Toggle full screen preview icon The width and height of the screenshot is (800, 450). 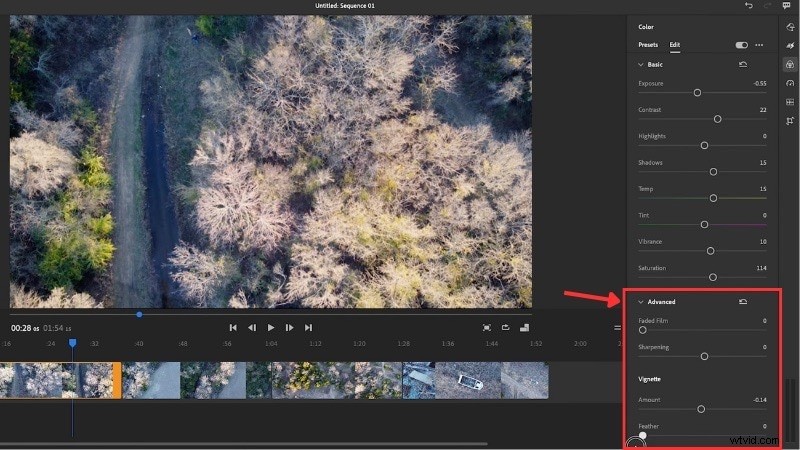point(487,328)
